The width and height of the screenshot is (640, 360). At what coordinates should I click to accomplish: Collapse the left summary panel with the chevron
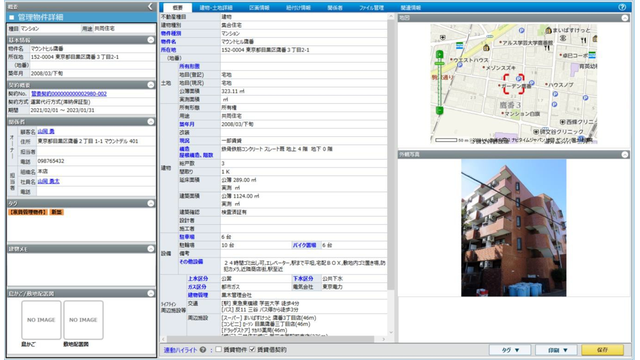click(x=150, y=6)
